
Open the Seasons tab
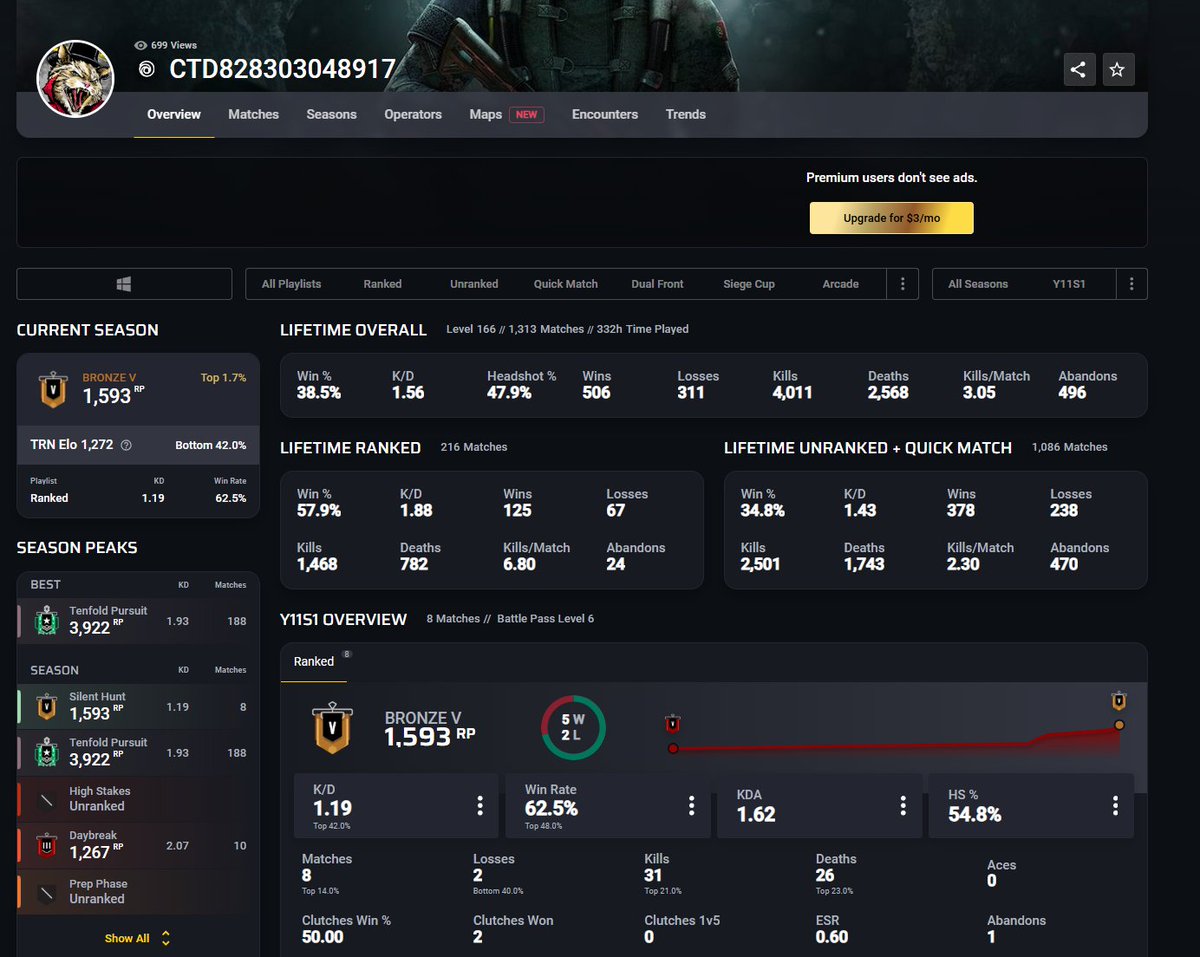pos(331,114)
